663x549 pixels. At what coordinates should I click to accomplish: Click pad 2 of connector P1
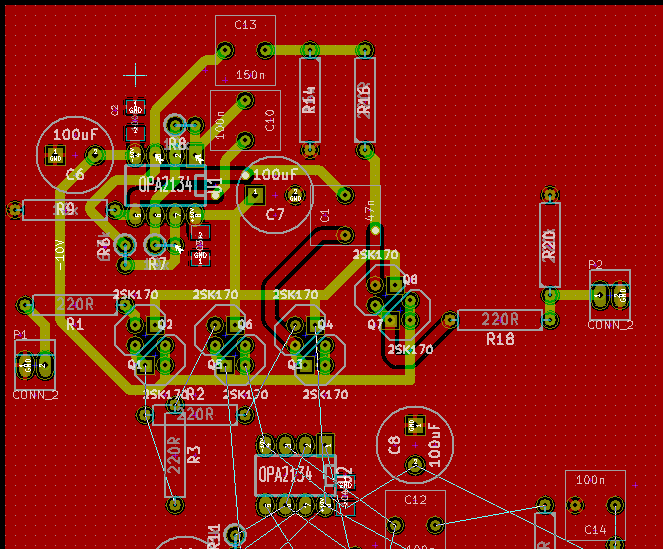44,365
